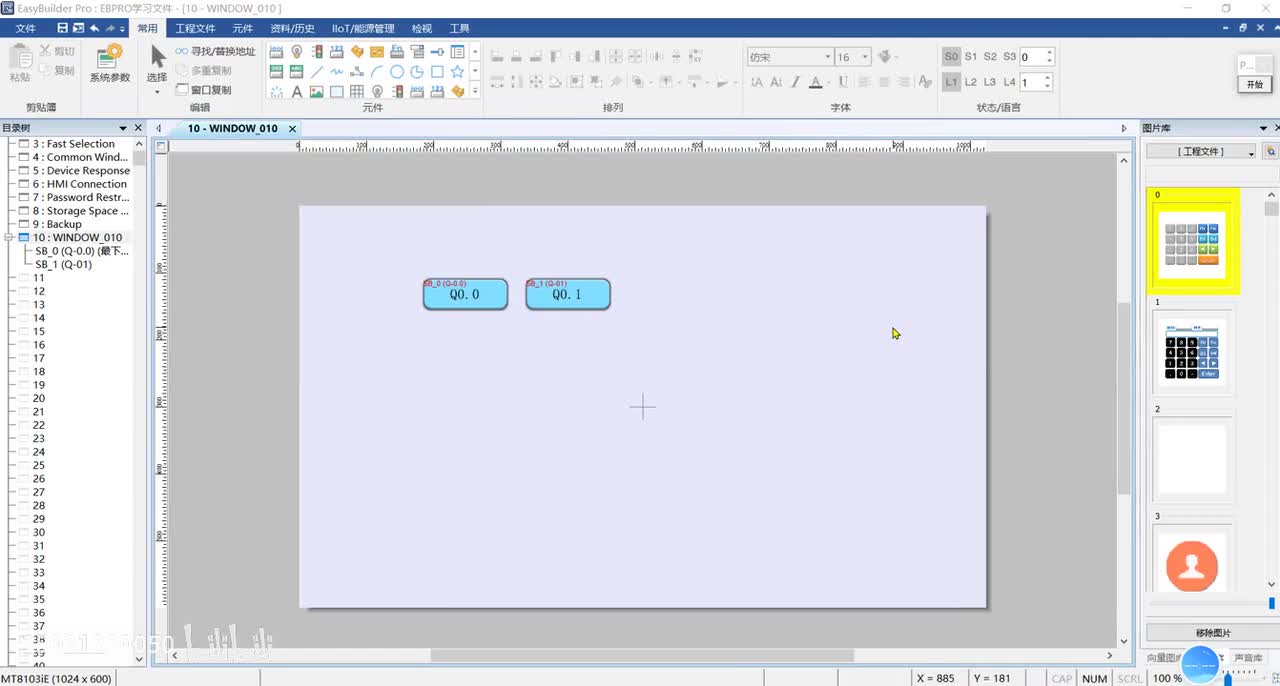
Task: Switch to the IIoT/能源管理 ribbon tab
Action: pyautogui.click(x=363, y=28)
